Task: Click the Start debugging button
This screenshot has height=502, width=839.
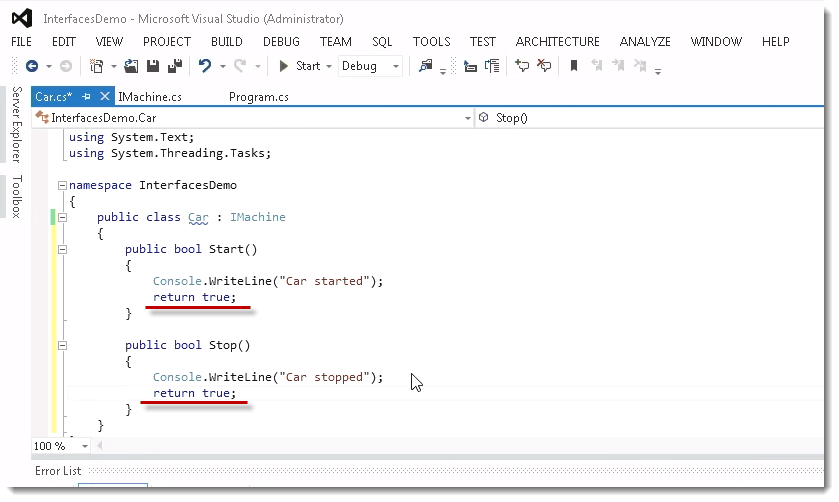Action: [300, 66]
